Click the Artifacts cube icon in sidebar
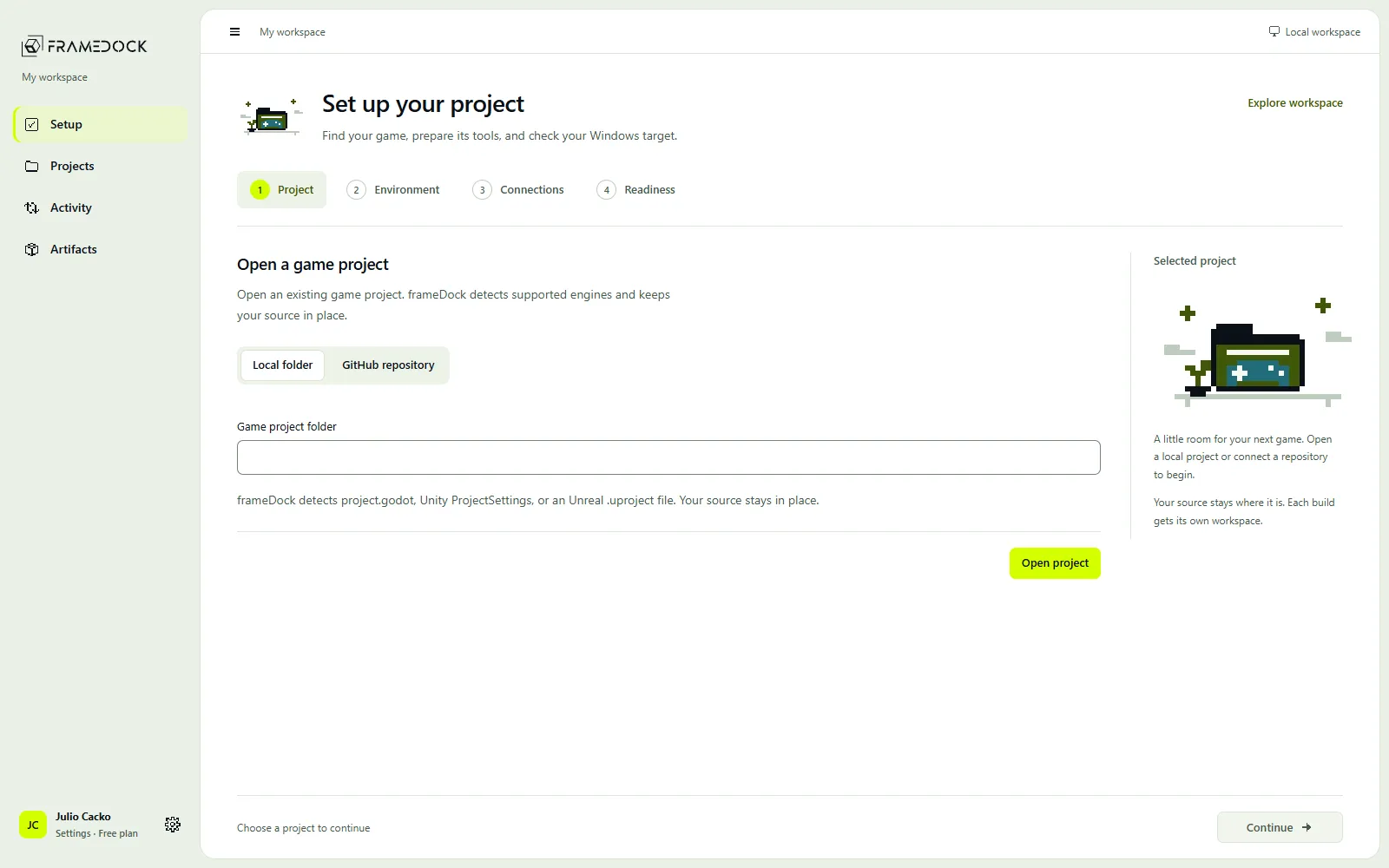Image resolution: width=1389 pixels, height=868 pixels. point(32,249)
